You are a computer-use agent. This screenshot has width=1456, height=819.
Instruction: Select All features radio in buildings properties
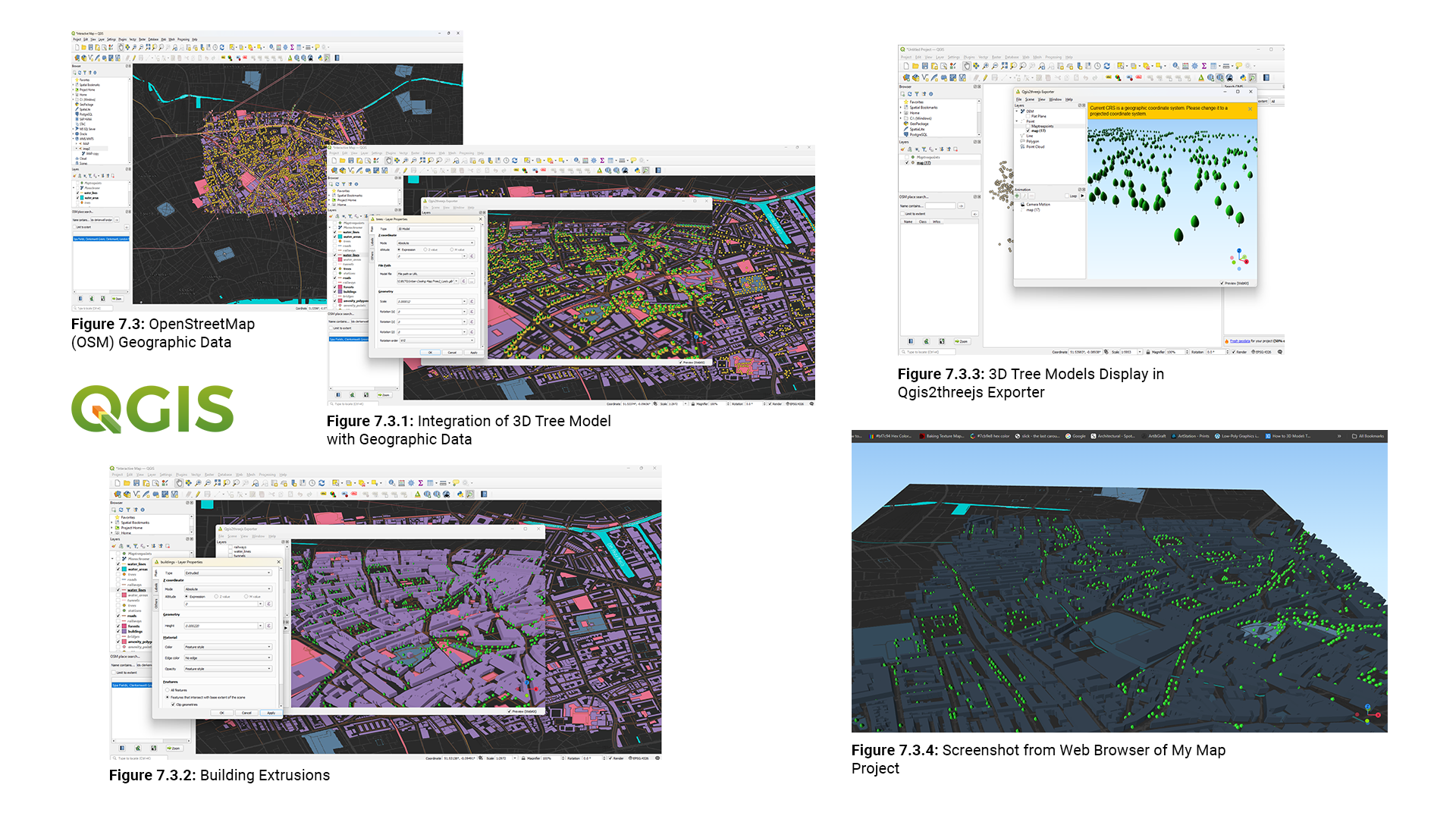[167, 690]
